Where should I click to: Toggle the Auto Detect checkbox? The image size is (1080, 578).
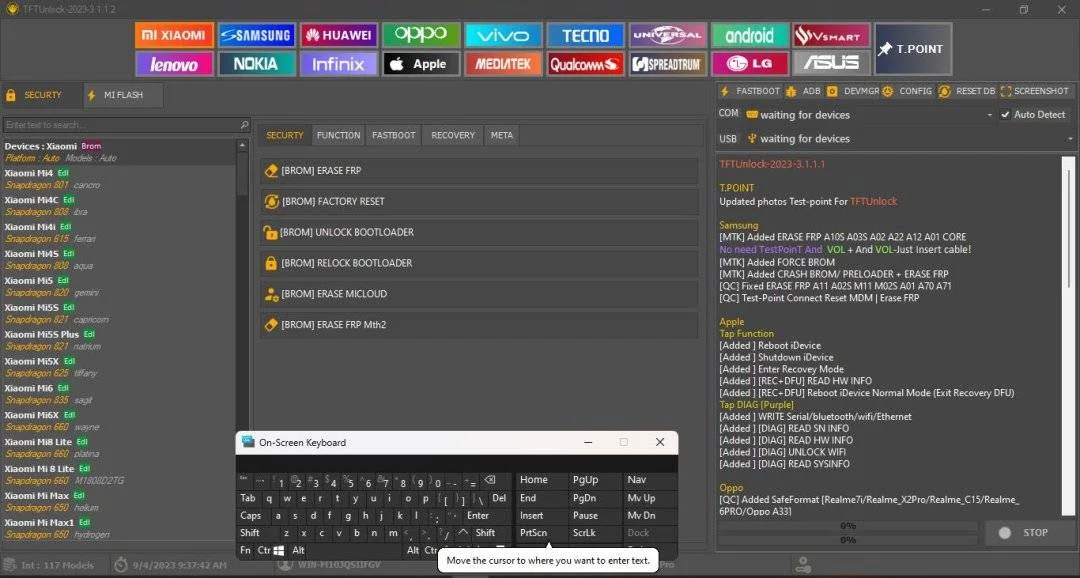tap(1006, 114)
